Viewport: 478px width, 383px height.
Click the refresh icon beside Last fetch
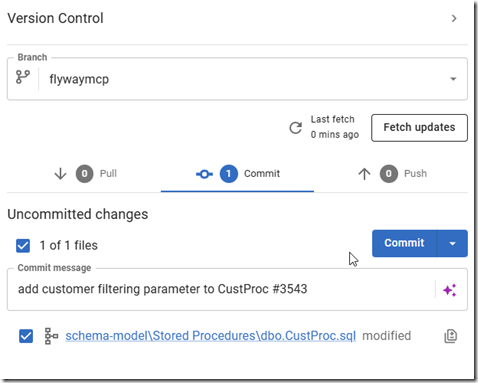(295, 127)
